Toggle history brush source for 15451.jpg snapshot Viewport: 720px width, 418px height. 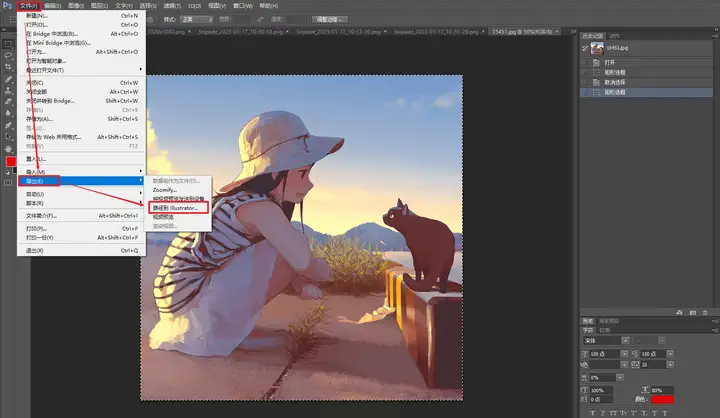(x=585, y=47)
